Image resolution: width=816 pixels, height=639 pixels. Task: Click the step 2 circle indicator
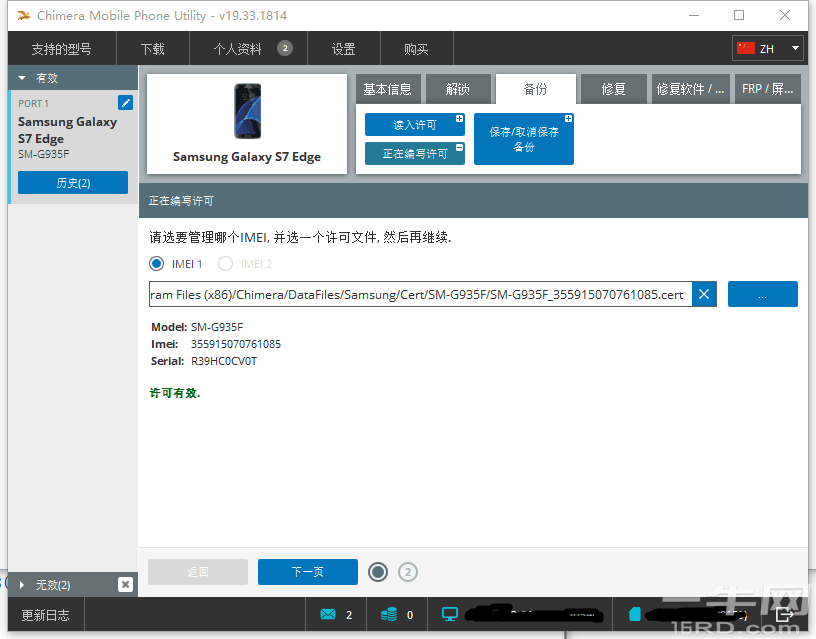[408, 572]
